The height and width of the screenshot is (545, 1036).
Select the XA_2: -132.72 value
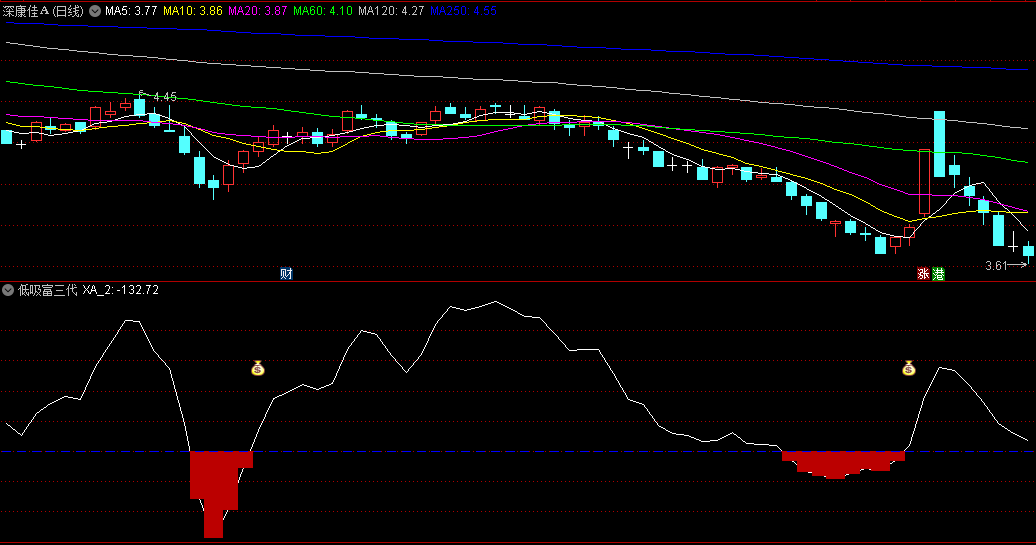tap(120, 290)
